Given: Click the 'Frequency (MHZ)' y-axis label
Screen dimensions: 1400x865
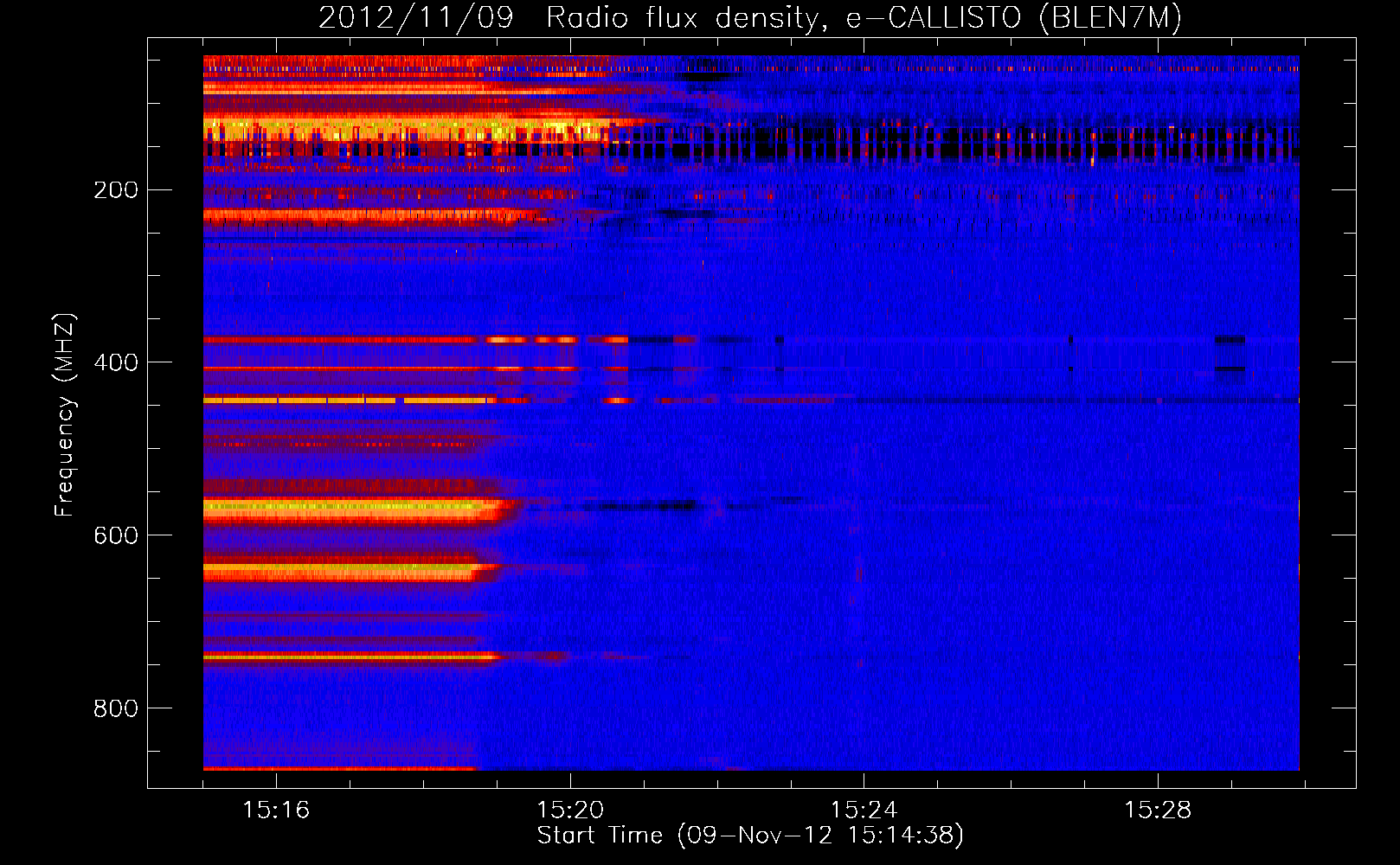Looking at the screenshot, I should (x=65, y=415).
